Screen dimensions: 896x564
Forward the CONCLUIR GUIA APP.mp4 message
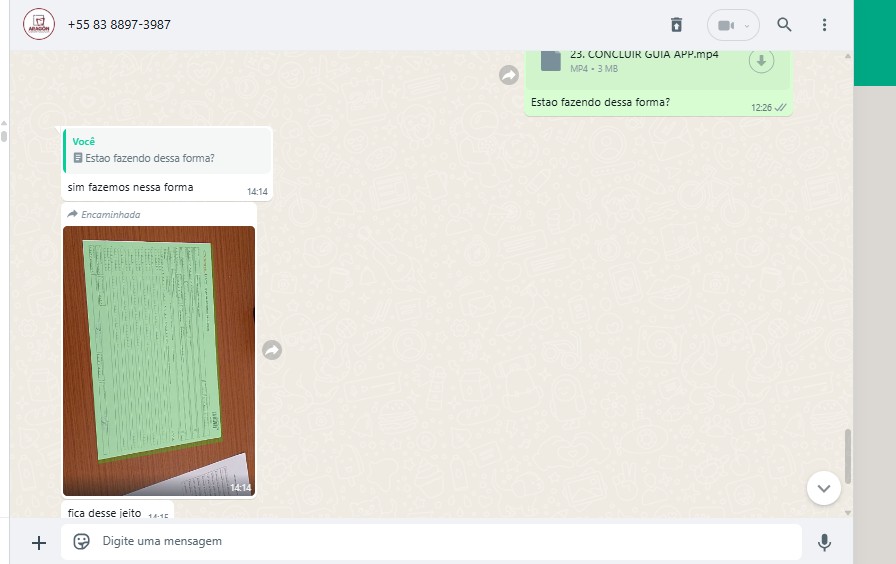click(509, 75)
